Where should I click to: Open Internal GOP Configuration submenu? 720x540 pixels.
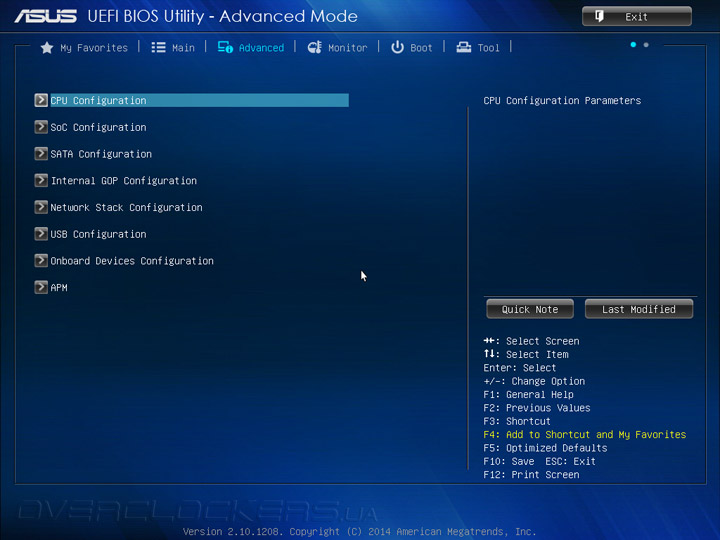click(x=124, y=180)
